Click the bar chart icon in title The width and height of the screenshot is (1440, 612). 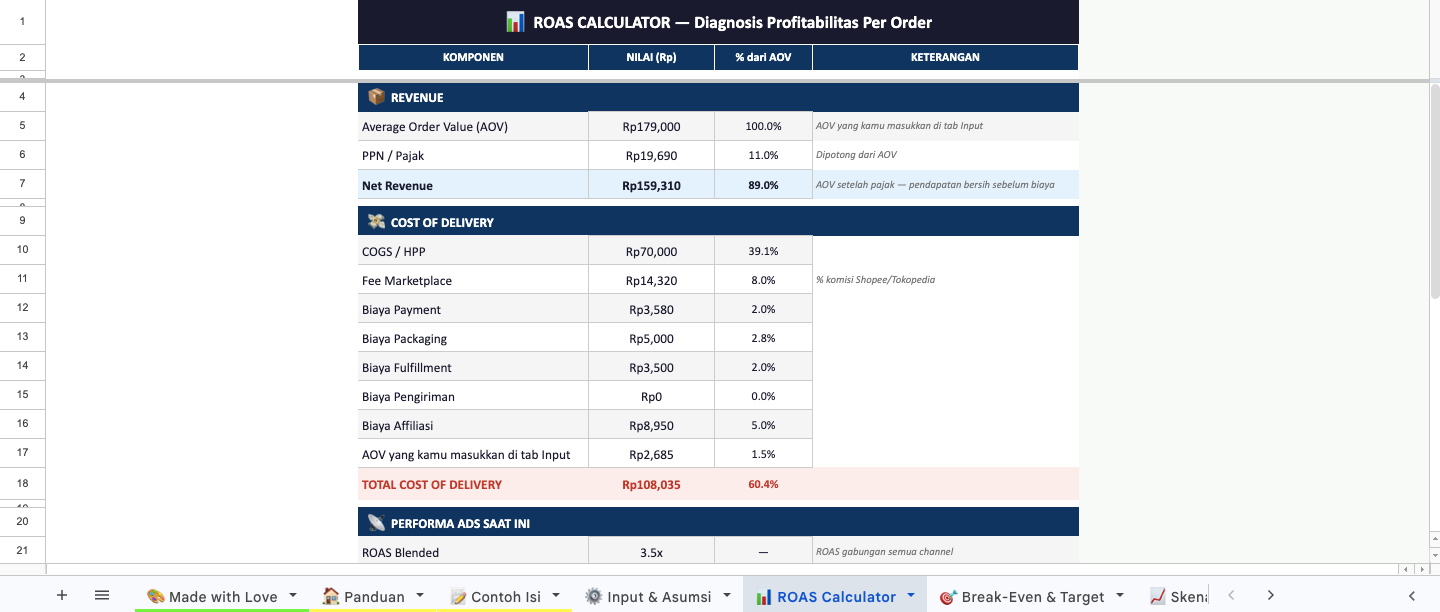(515, 22)
